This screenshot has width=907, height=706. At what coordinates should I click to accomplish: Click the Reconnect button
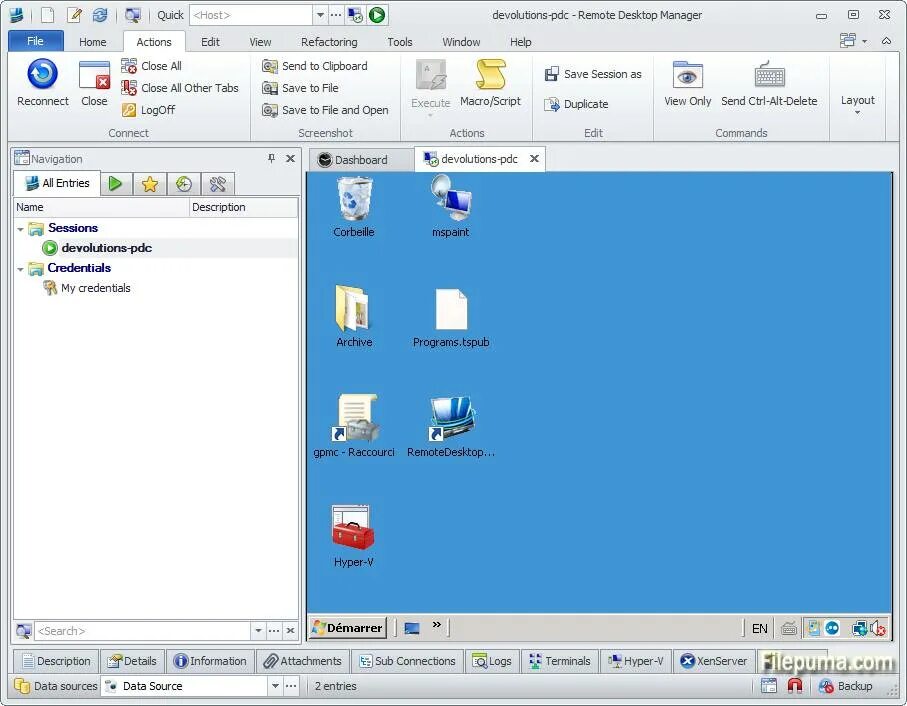click(x=43, y=82)
